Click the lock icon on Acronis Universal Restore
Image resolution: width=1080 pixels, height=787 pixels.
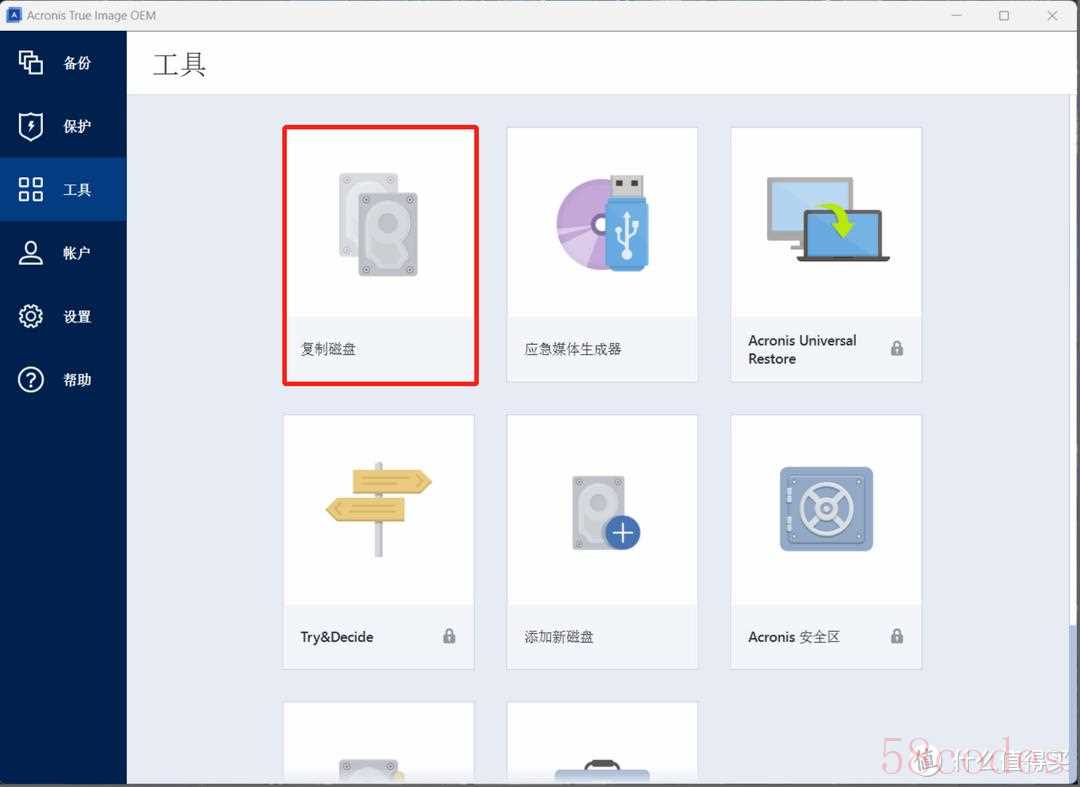tap(897, 348)
